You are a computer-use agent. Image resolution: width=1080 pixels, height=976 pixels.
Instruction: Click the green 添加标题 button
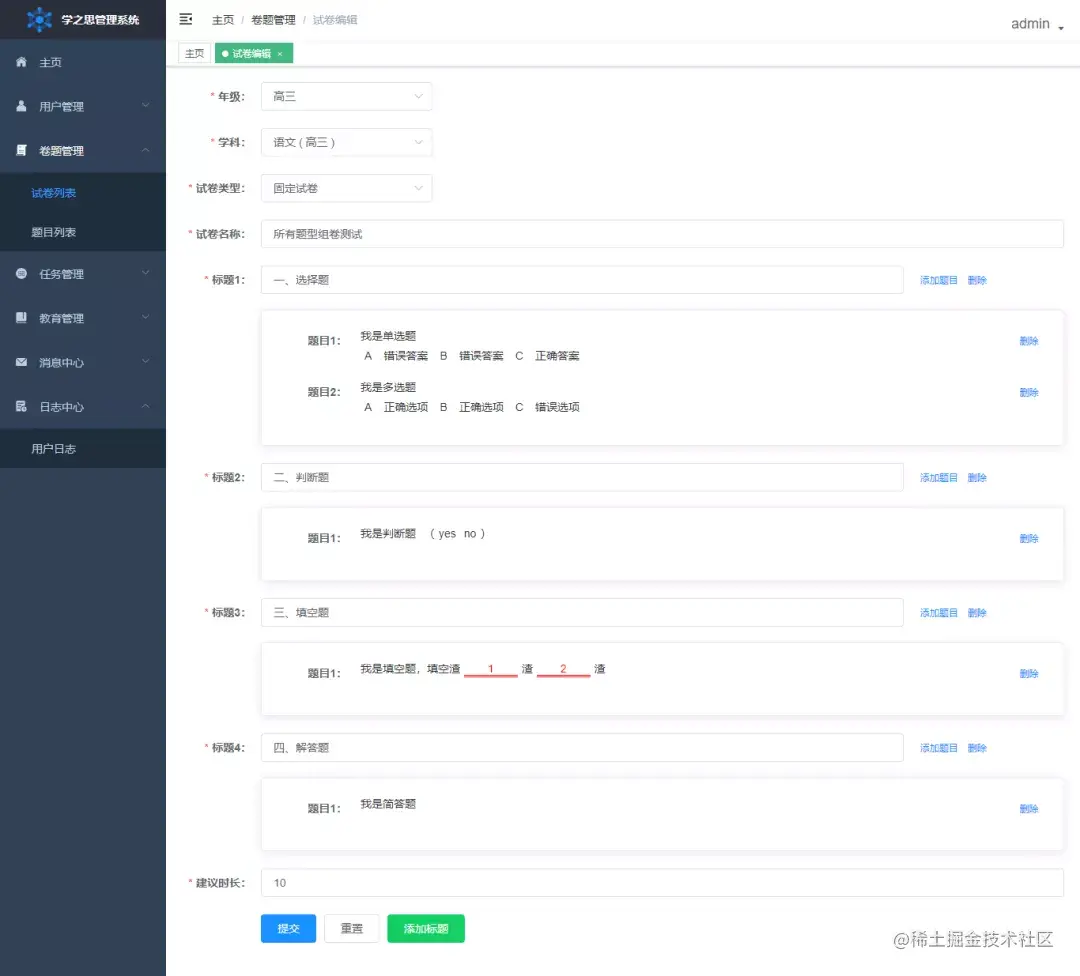click(426, 928)
